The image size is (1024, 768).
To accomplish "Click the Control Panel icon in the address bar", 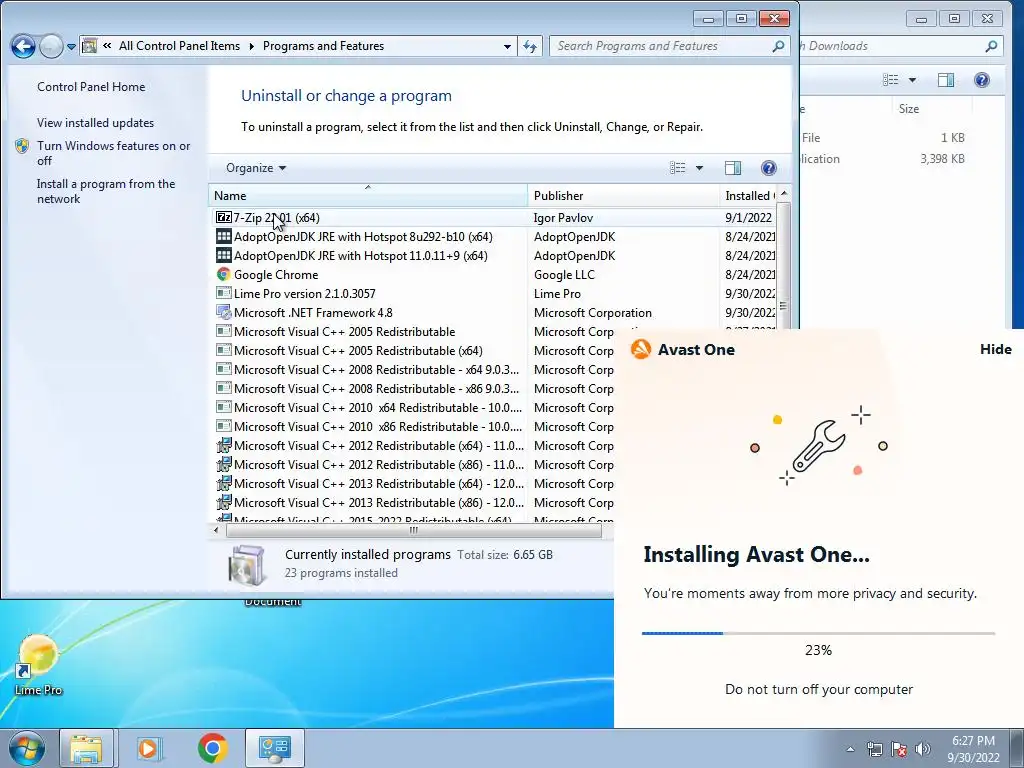I will (90, 46).
